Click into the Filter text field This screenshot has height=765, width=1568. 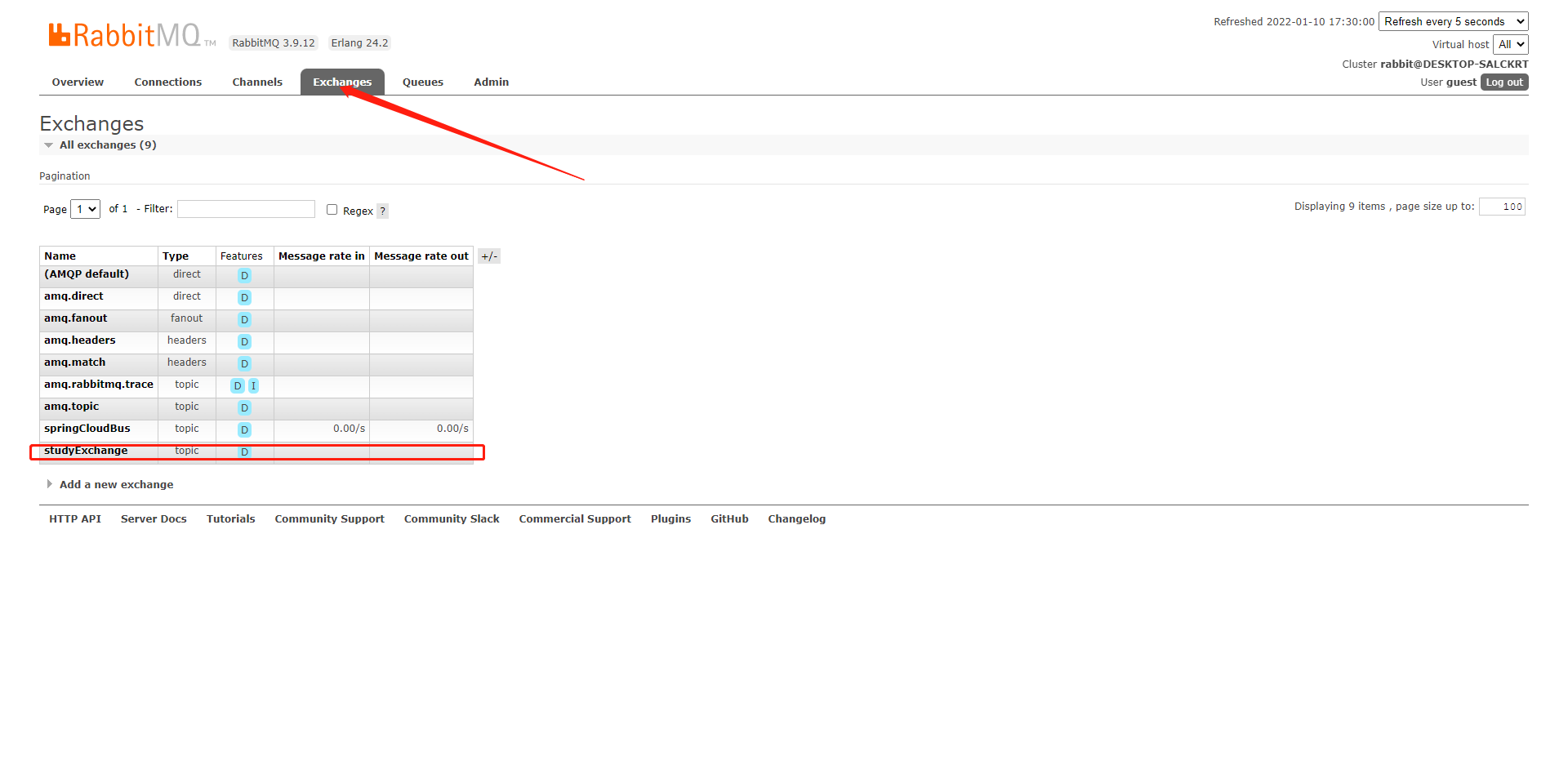[246, 209]
